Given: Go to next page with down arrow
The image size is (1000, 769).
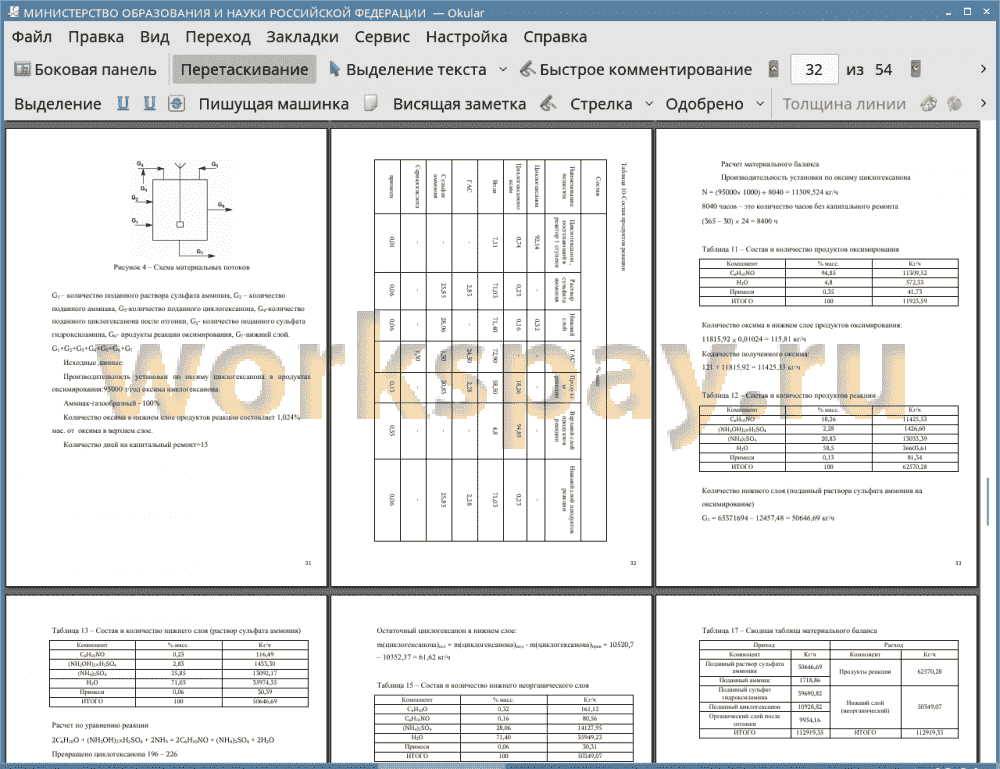Looking at the screenshot, I should (x=915, y=69).
